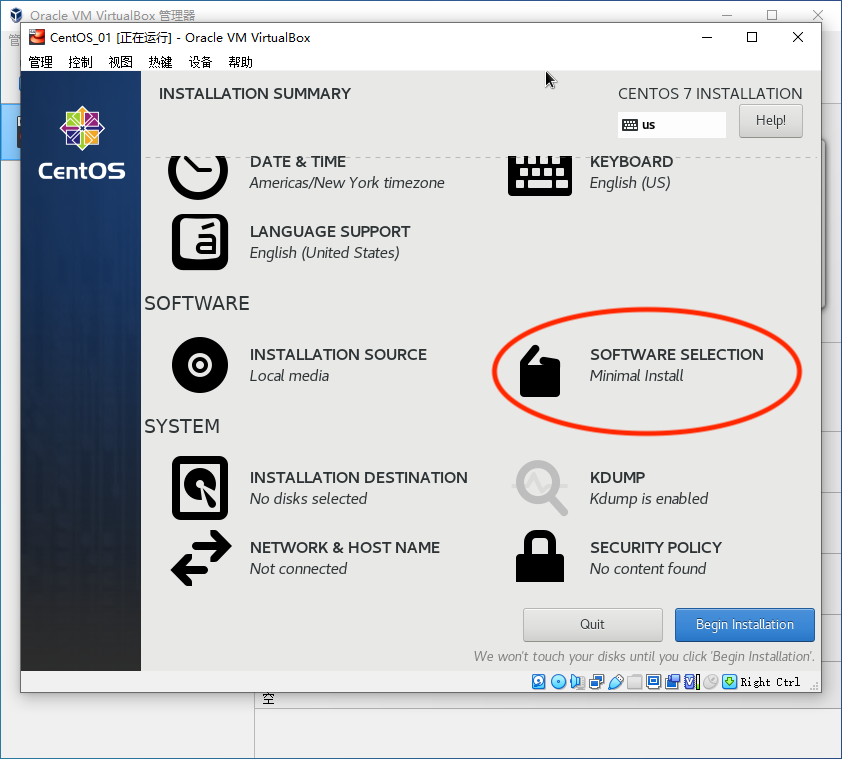Click the Right Ctrl host key label

point(770,682)
